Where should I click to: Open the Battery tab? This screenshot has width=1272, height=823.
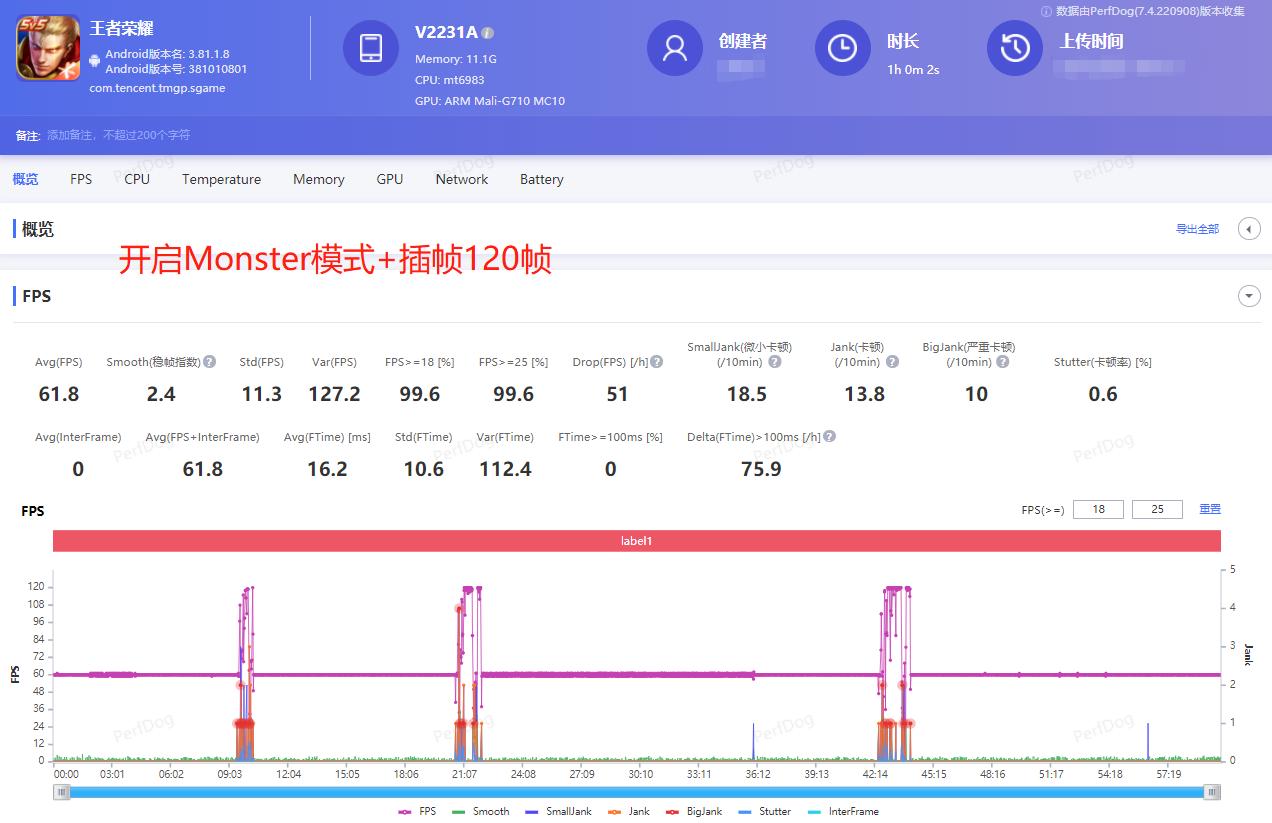pyautogui.click(x=541, y=179)
